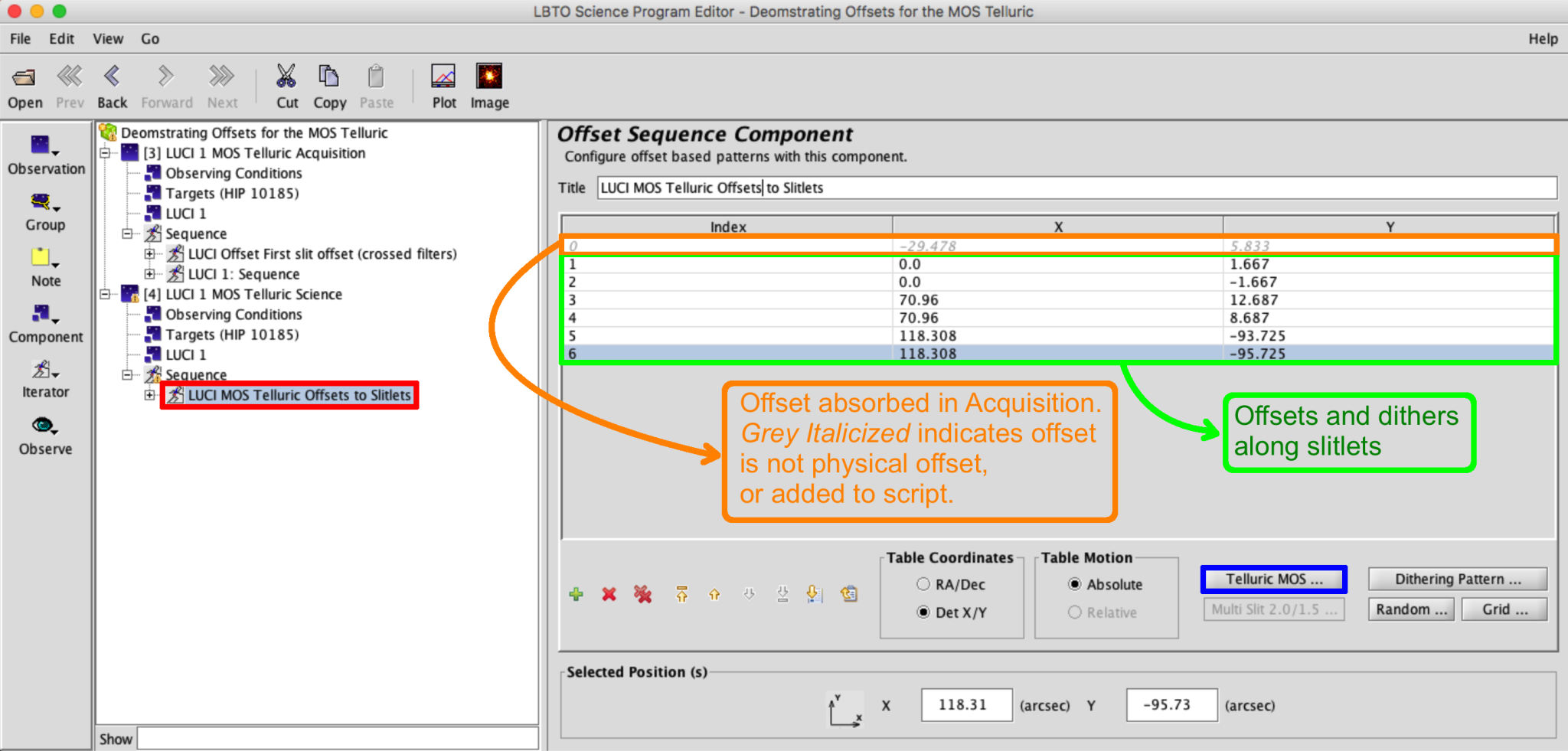Click the Selected Position X field

pos(967,705)
